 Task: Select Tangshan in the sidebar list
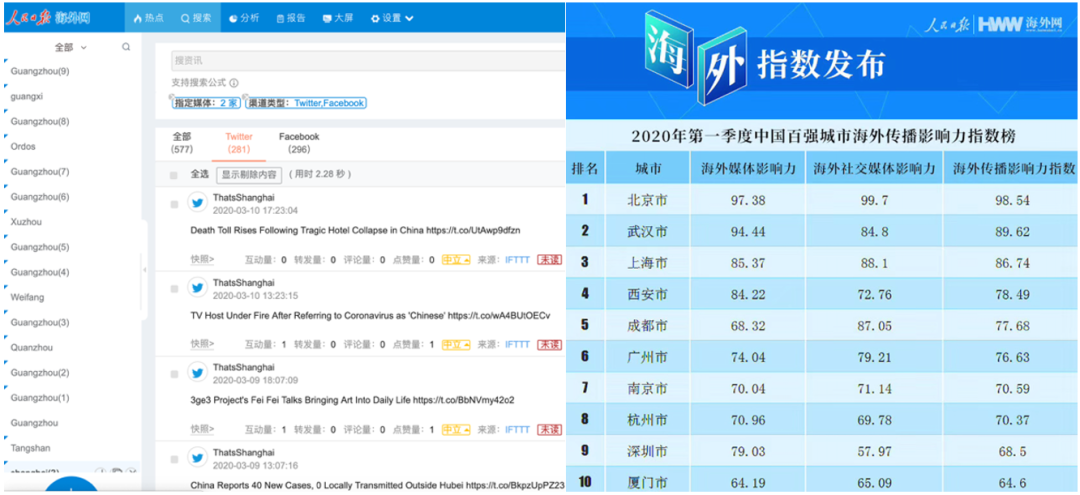pyautogui.click(x=30, y=448)
